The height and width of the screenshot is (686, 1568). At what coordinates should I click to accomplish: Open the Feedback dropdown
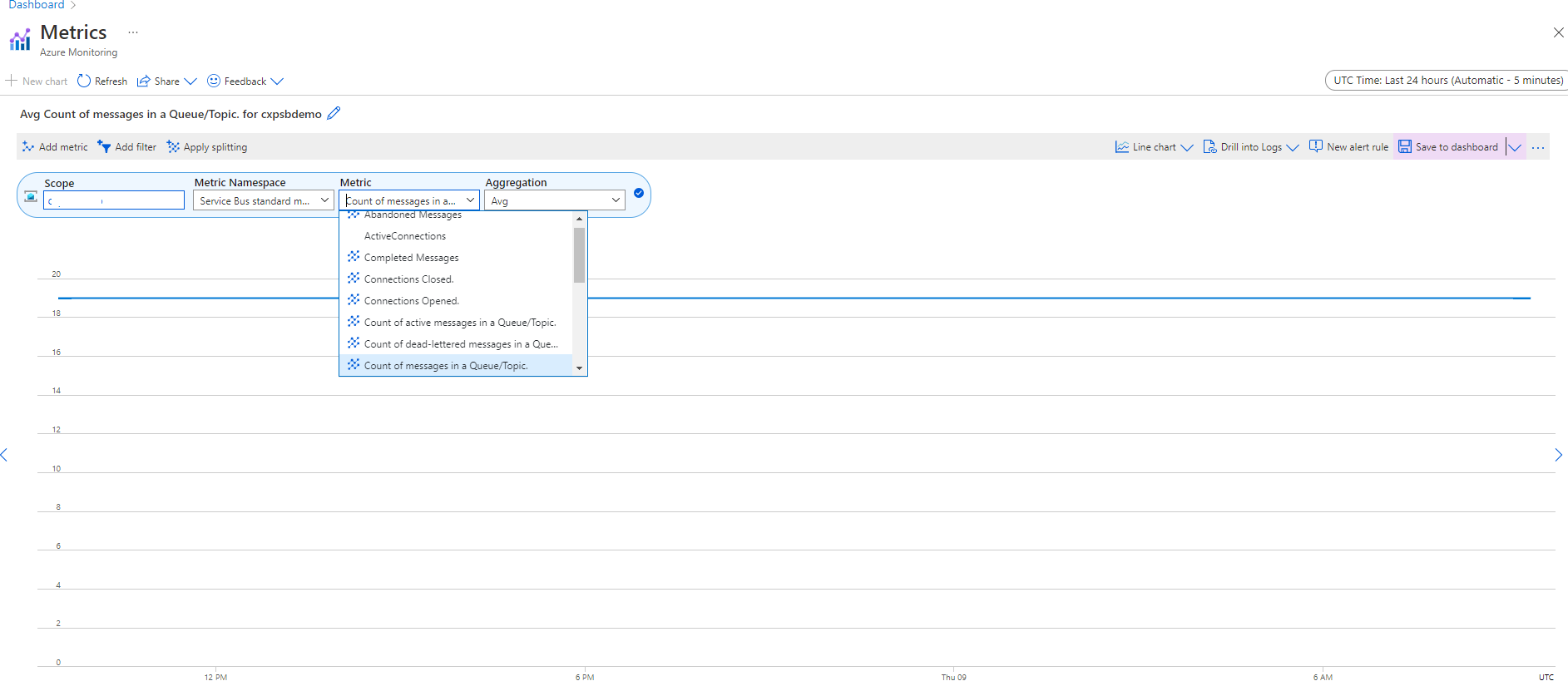pyautogui.click(x=245, y=81)
